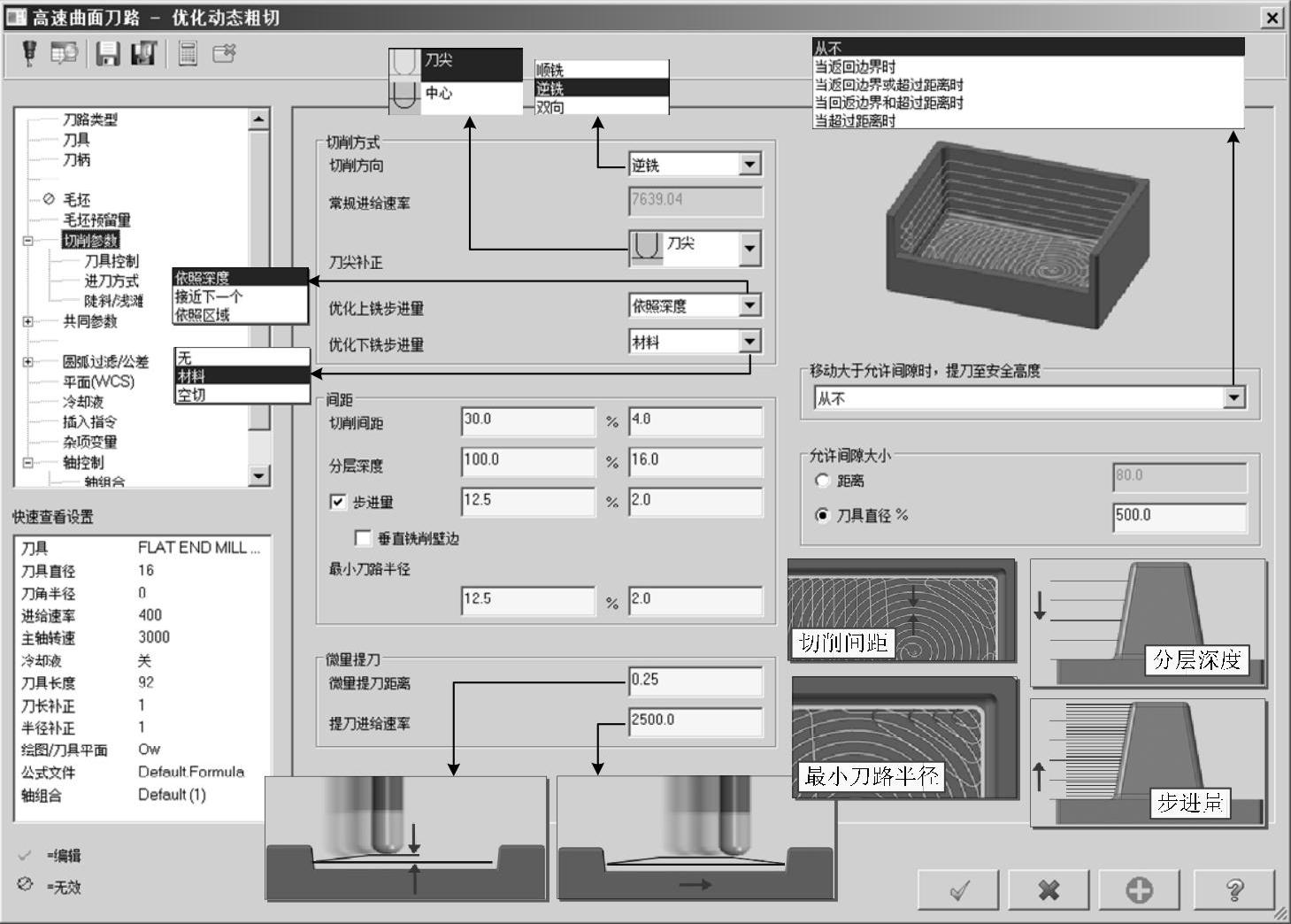Click the floppy disk save icon
The image size is (1291, 924).
click(x=108, y=54)
